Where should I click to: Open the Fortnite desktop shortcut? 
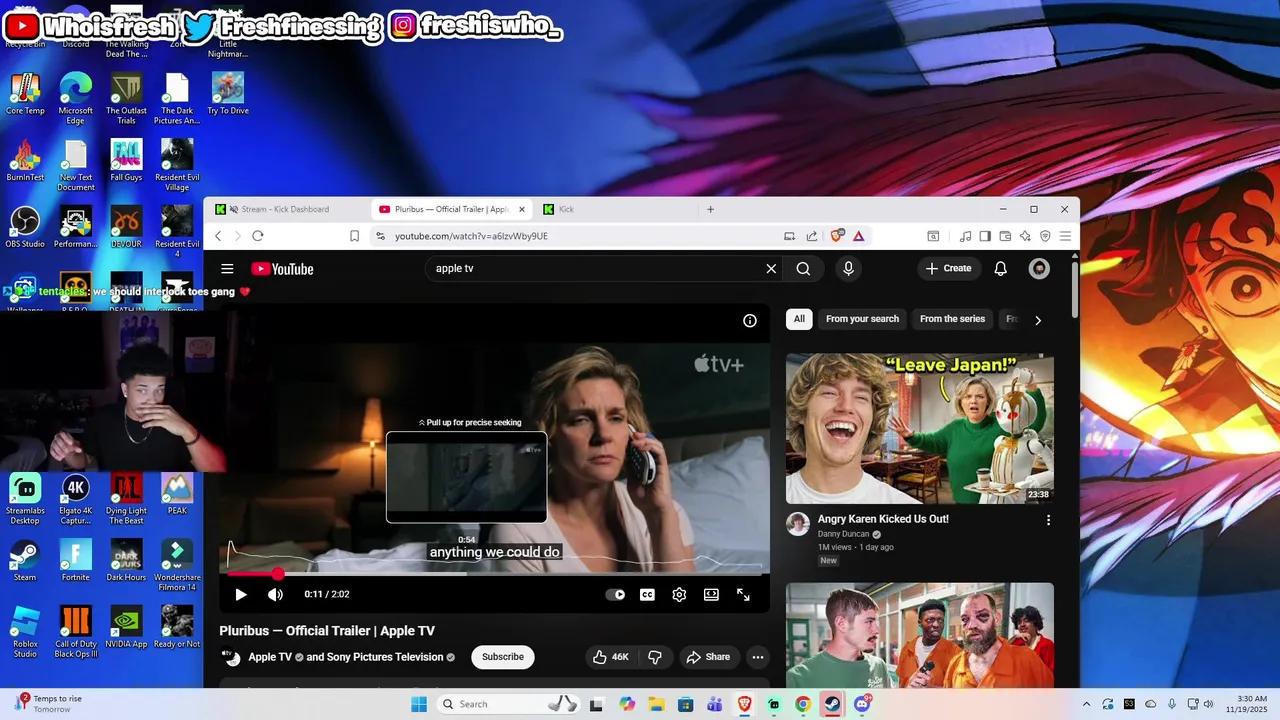coord(75,560)
